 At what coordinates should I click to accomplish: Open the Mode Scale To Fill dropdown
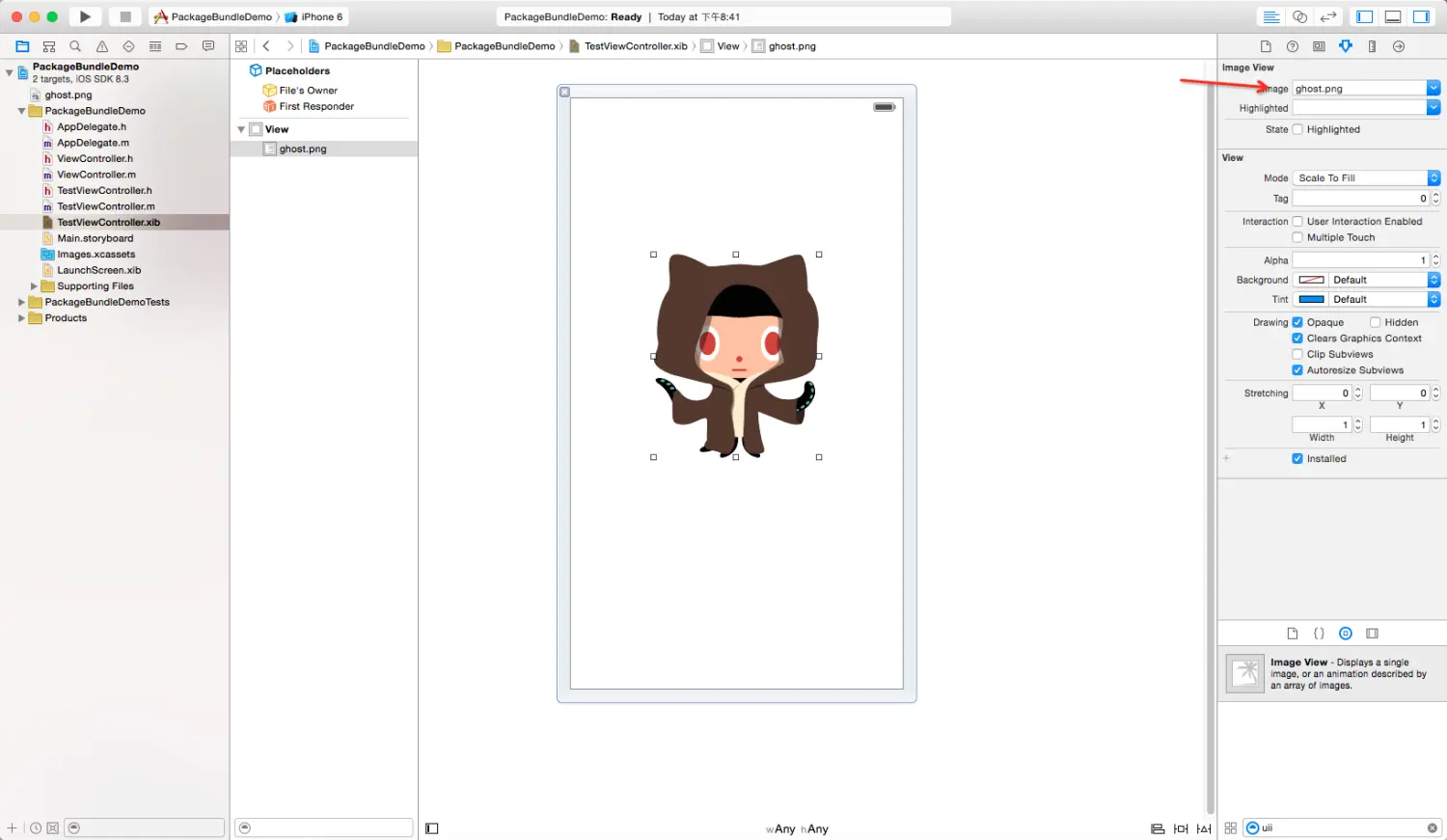(1366, 177)
